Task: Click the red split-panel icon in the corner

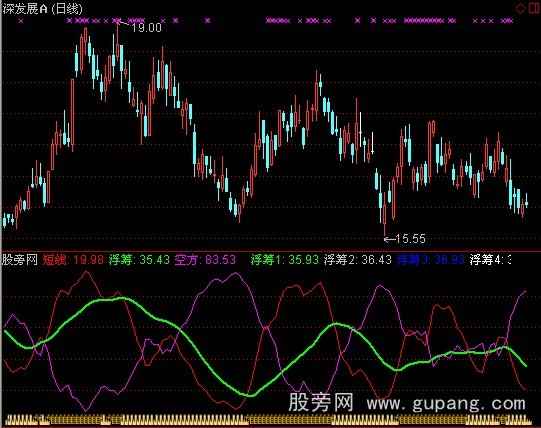Action: (533, 9)
